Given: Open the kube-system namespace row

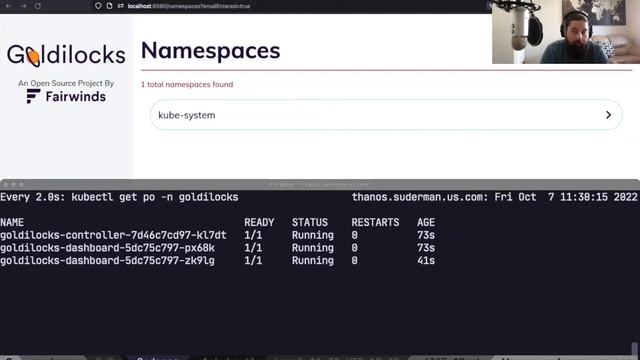Looking at the screenshot, I should (386, 115).
